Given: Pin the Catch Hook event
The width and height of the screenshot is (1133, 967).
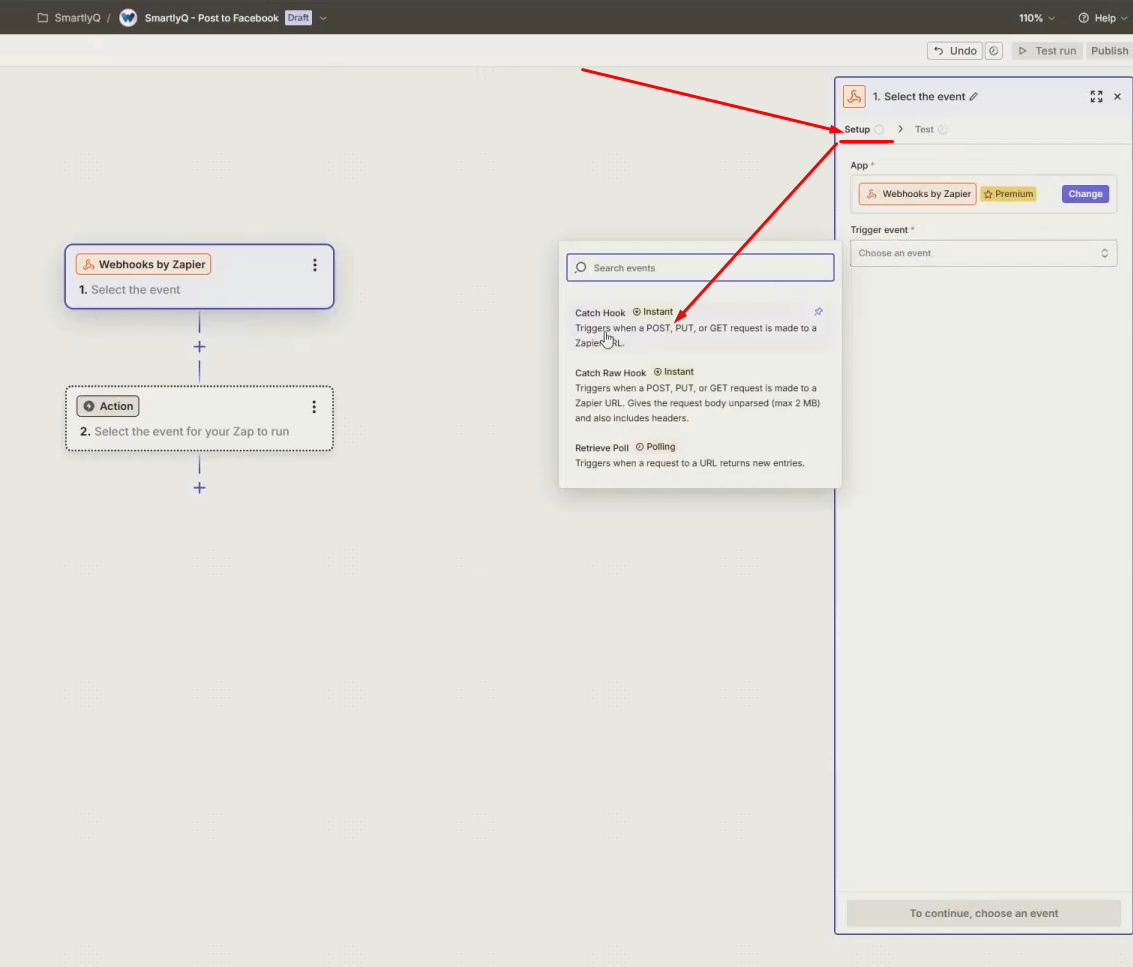Looking at the screenshot, I should point(818,311).
